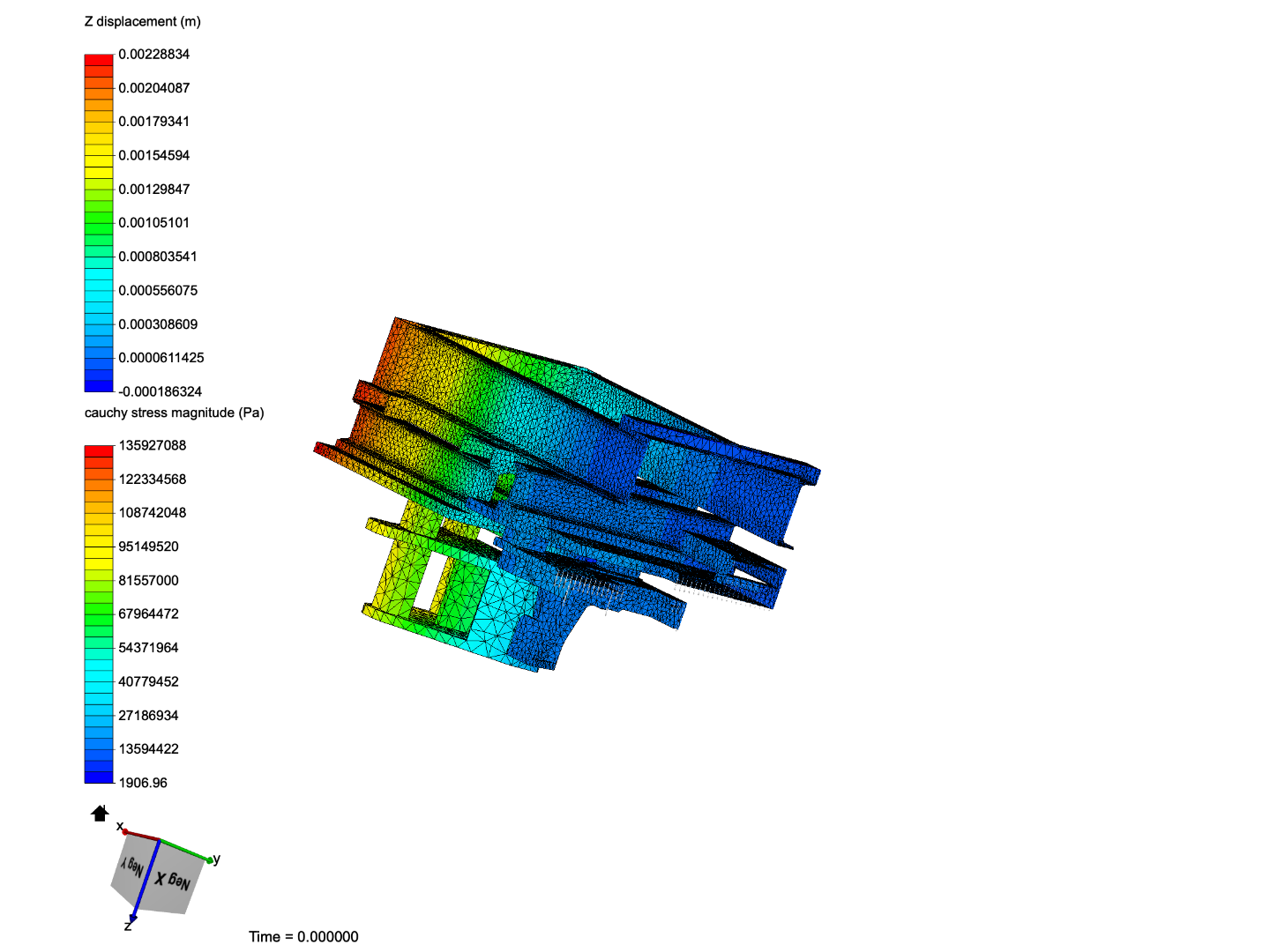Click the blue z axis arrowhead

point(133,918)
